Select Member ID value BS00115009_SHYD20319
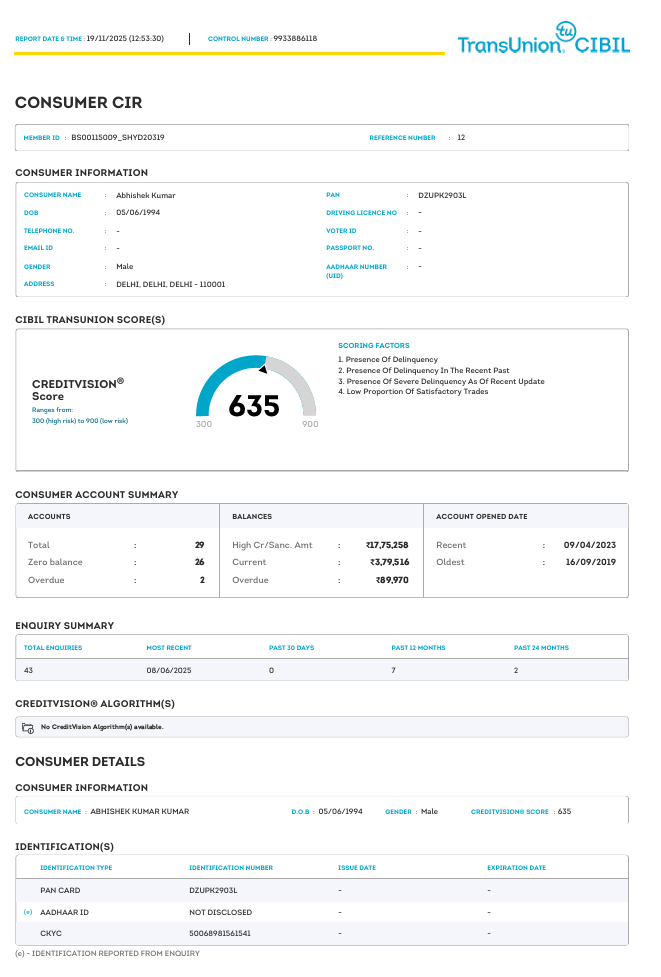 click(118, 137)
